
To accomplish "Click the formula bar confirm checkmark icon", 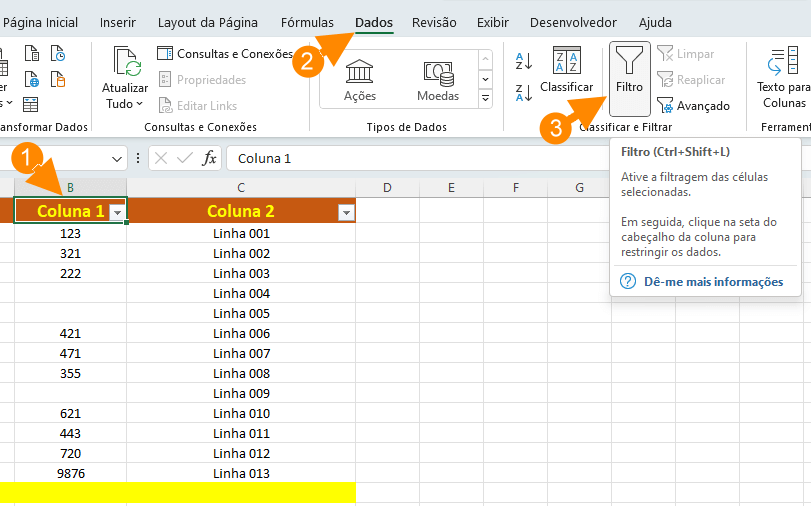I will pyautogui.click(x=185, y=158).
